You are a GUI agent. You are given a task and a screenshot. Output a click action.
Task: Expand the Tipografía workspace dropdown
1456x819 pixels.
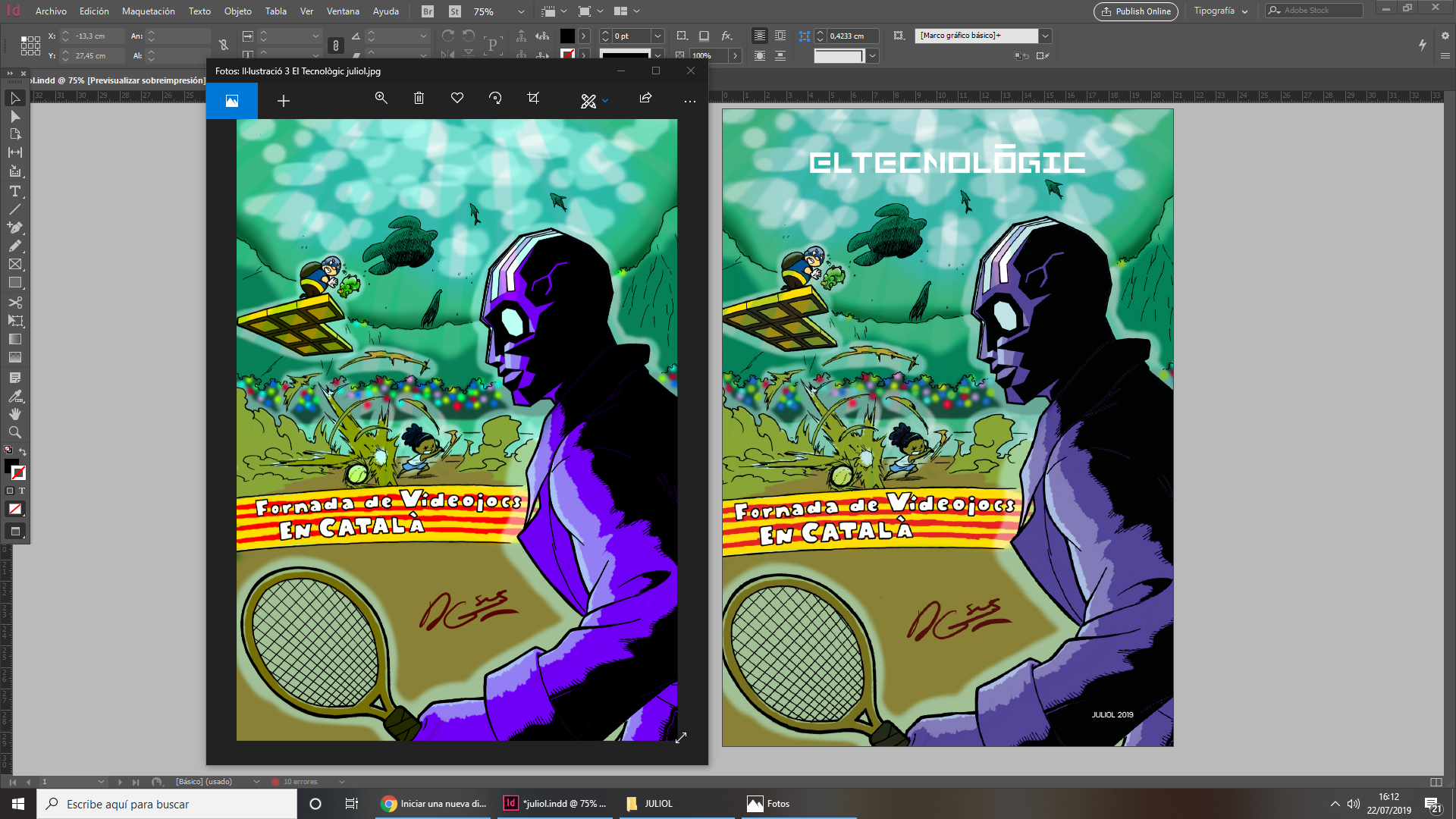click(x=1221, y=11)
